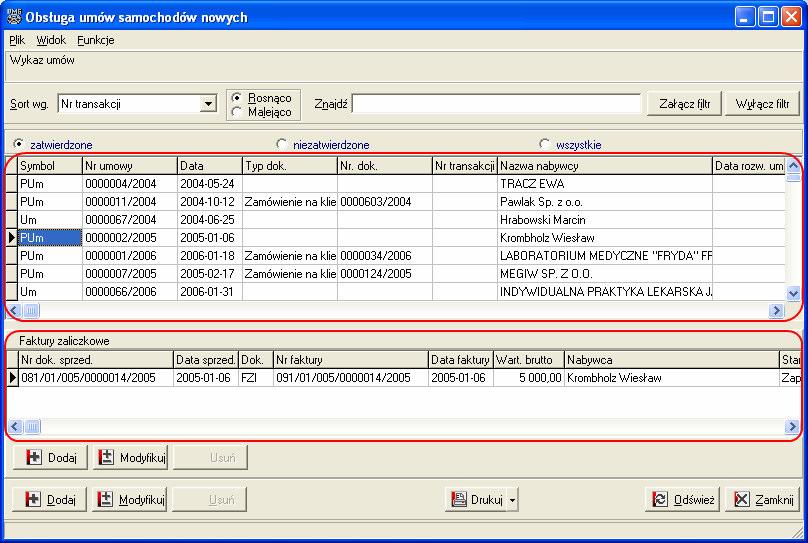The image size is (808, 543).
Task: Click the row selector of the Krombholz Wiesław row
Action: click(x=12, y=238)
